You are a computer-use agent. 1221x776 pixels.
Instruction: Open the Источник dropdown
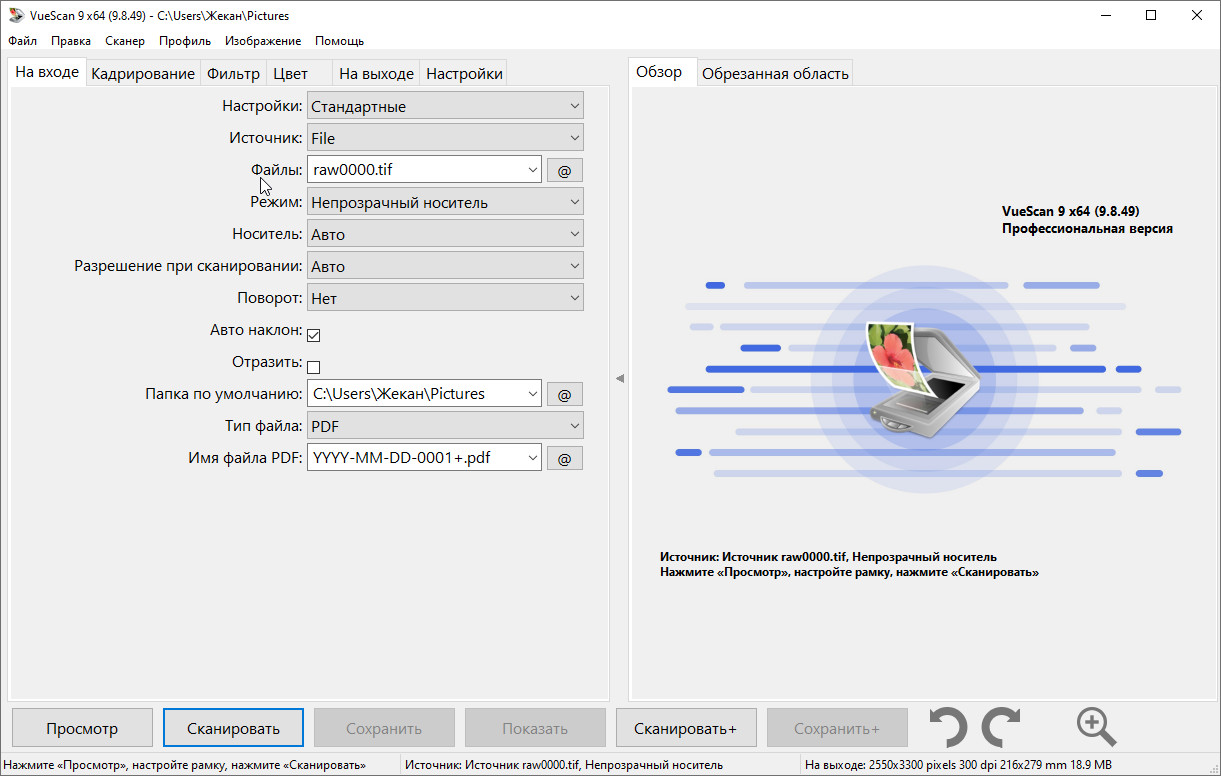[445, 139]
